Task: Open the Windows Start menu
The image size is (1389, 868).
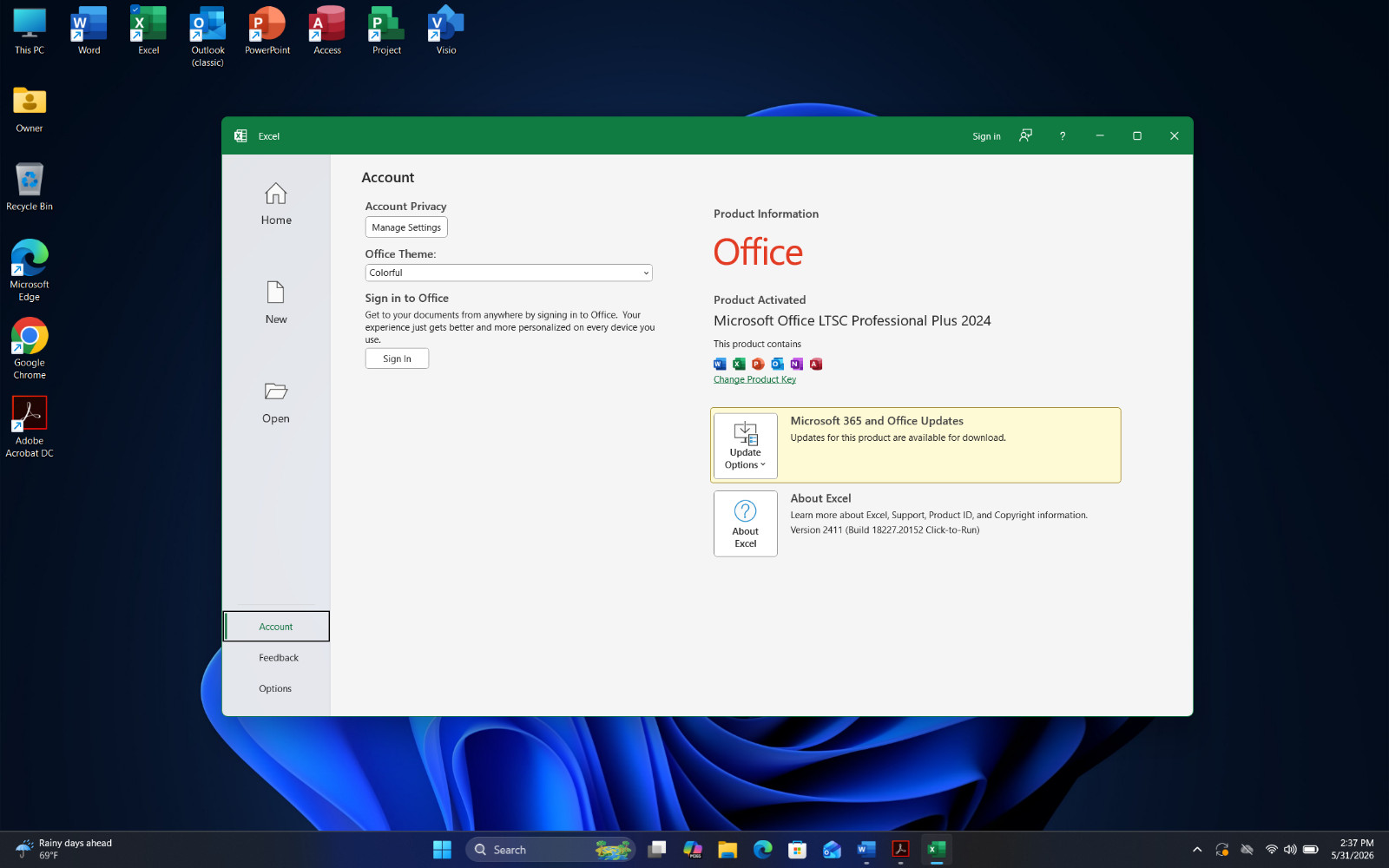Action: 442,850
